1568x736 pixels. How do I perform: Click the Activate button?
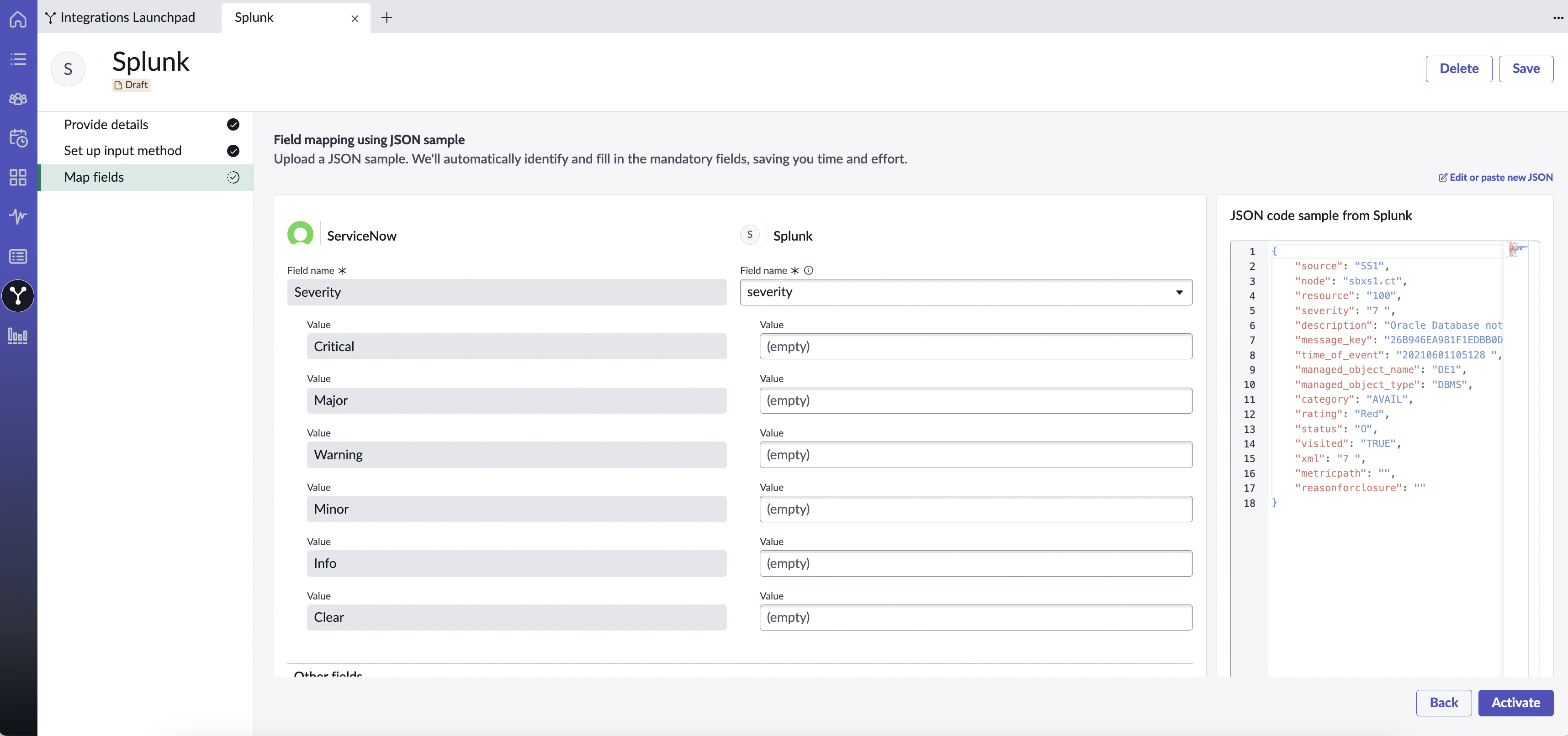[1515, 703]
